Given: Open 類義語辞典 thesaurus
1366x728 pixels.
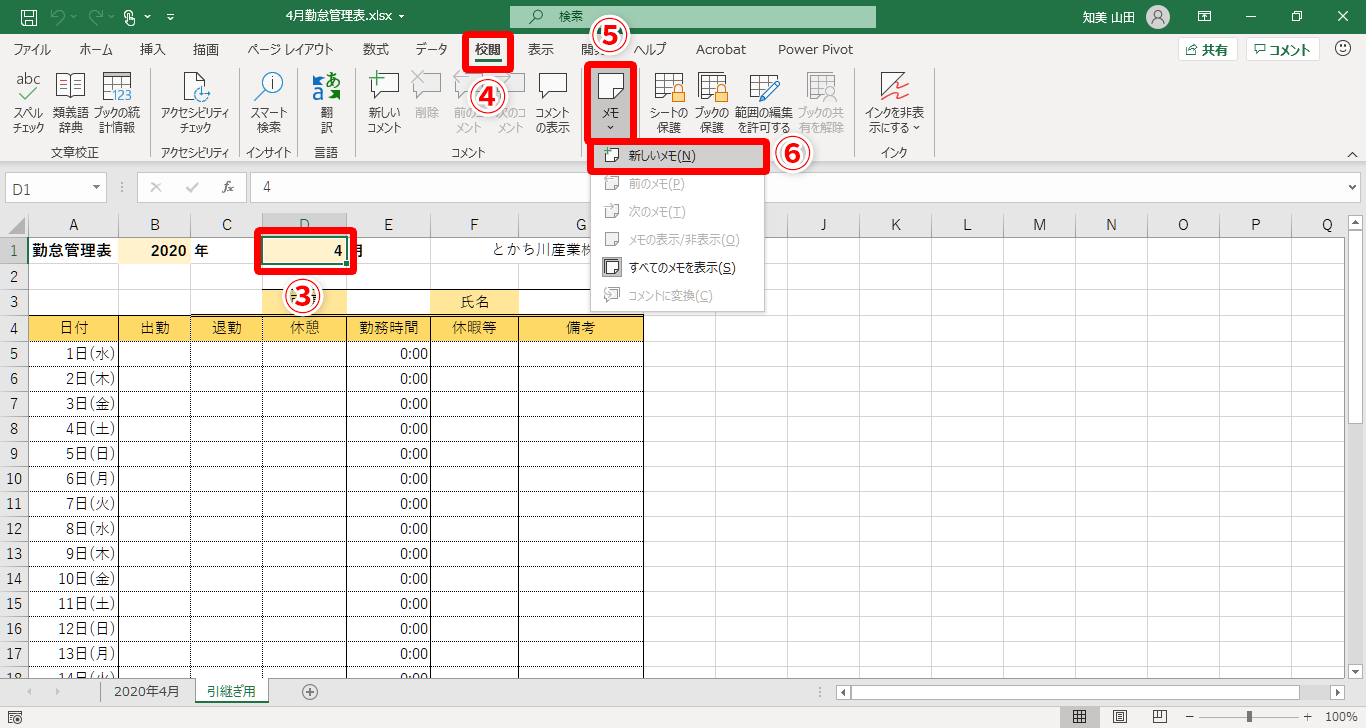Looking at the screenshot, I should 70,104.
